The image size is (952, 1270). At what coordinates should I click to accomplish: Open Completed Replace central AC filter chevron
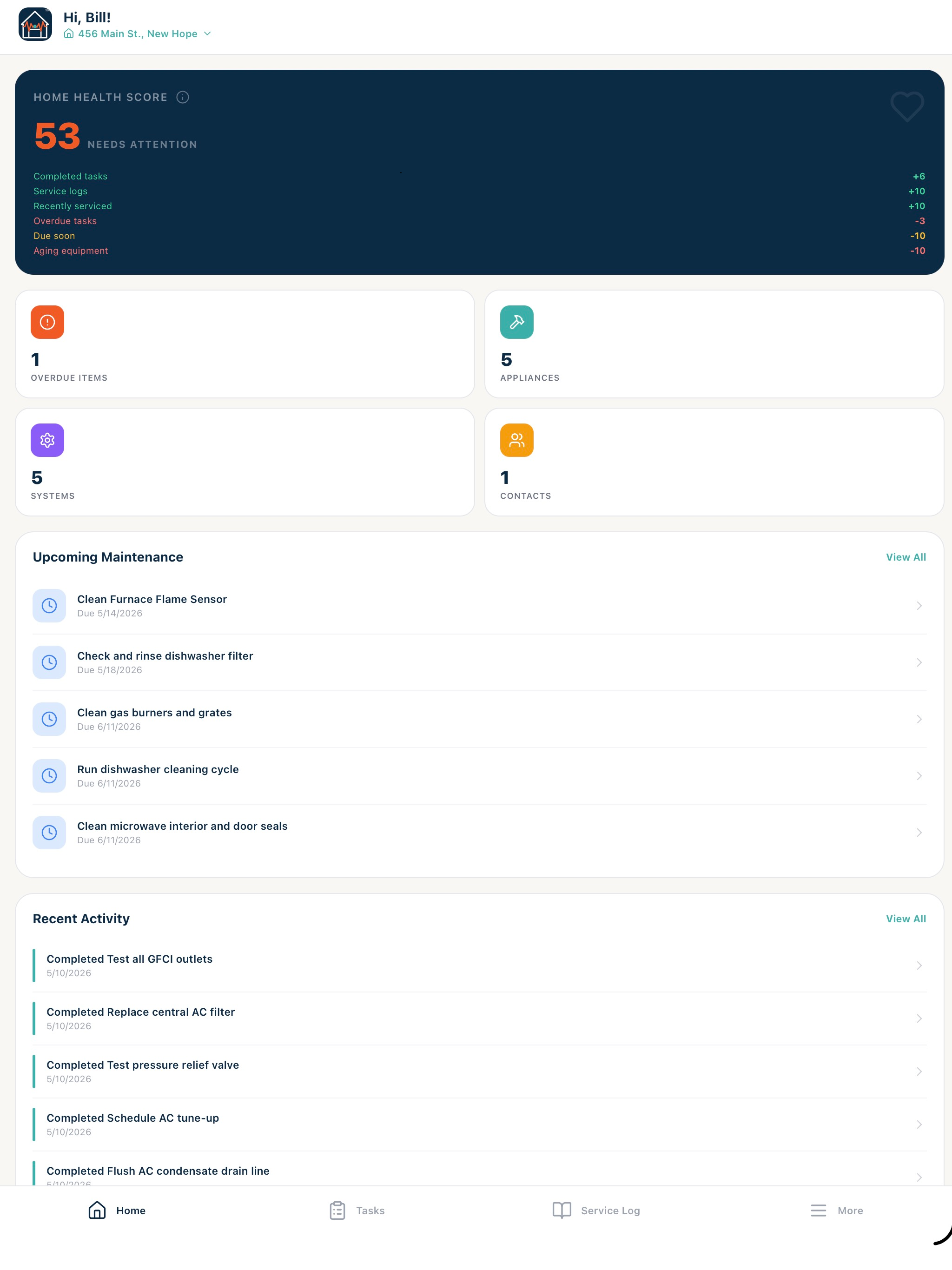coord(919,1019)
